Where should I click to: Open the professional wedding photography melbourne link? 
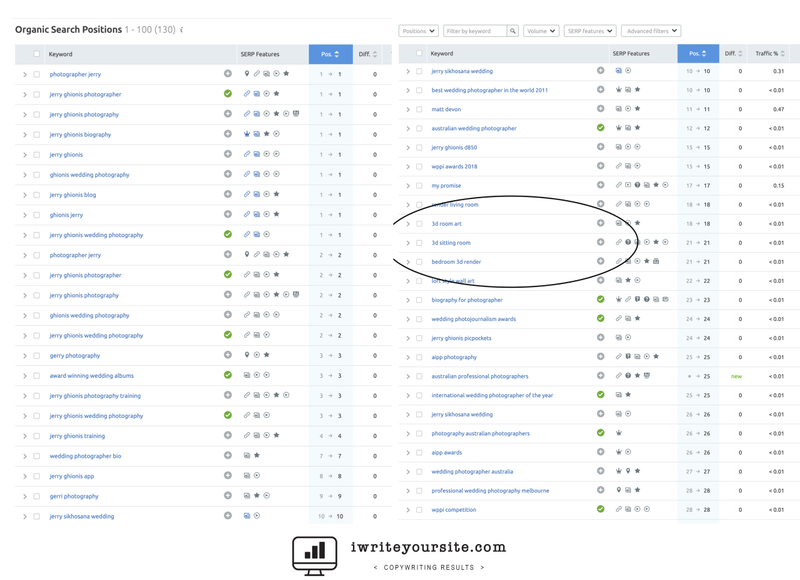pyautogui.click(x=490, y=491)
